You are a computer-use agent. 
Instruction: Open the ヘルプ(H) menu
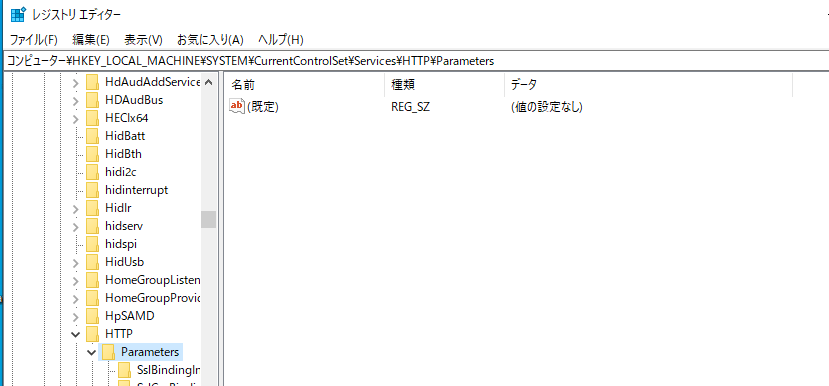click(281, 40)
